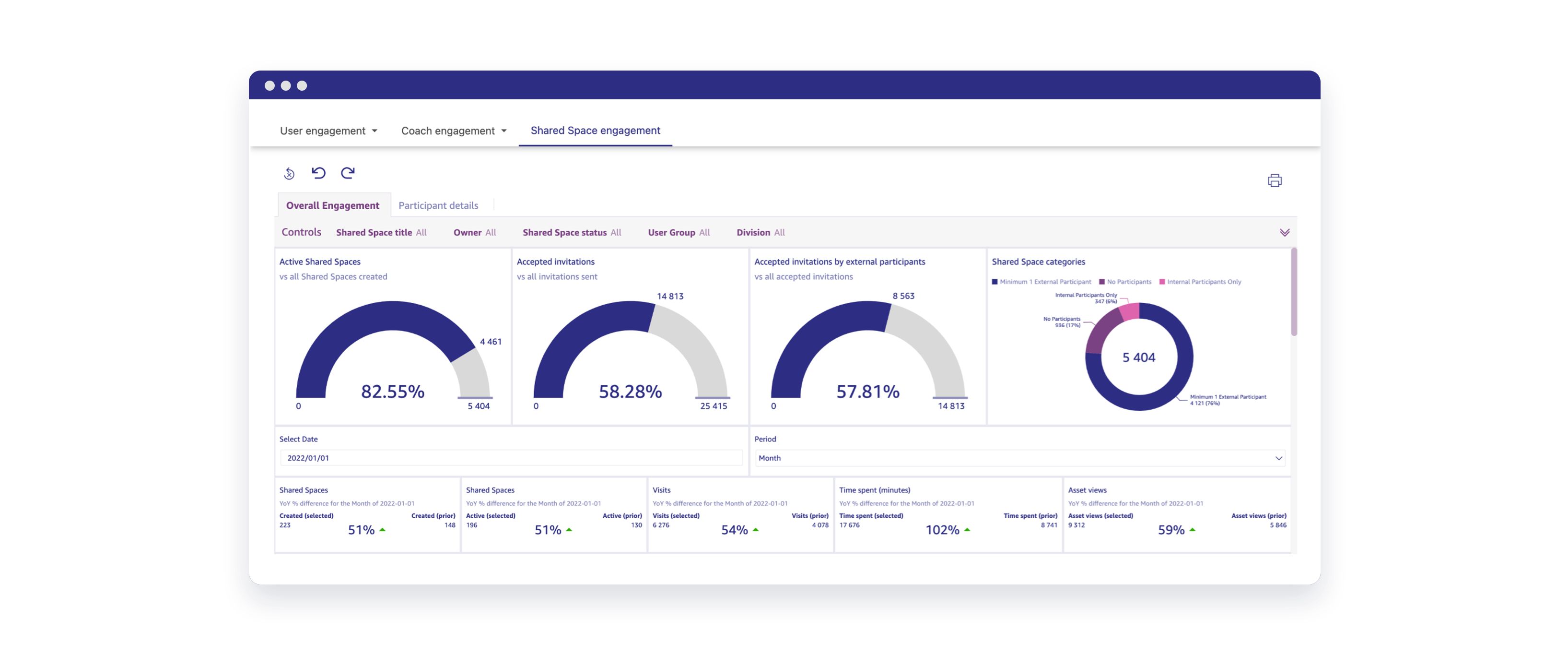Collapse the Controls bar with double chevron
1568x655 pixels.
(1285, 232)
